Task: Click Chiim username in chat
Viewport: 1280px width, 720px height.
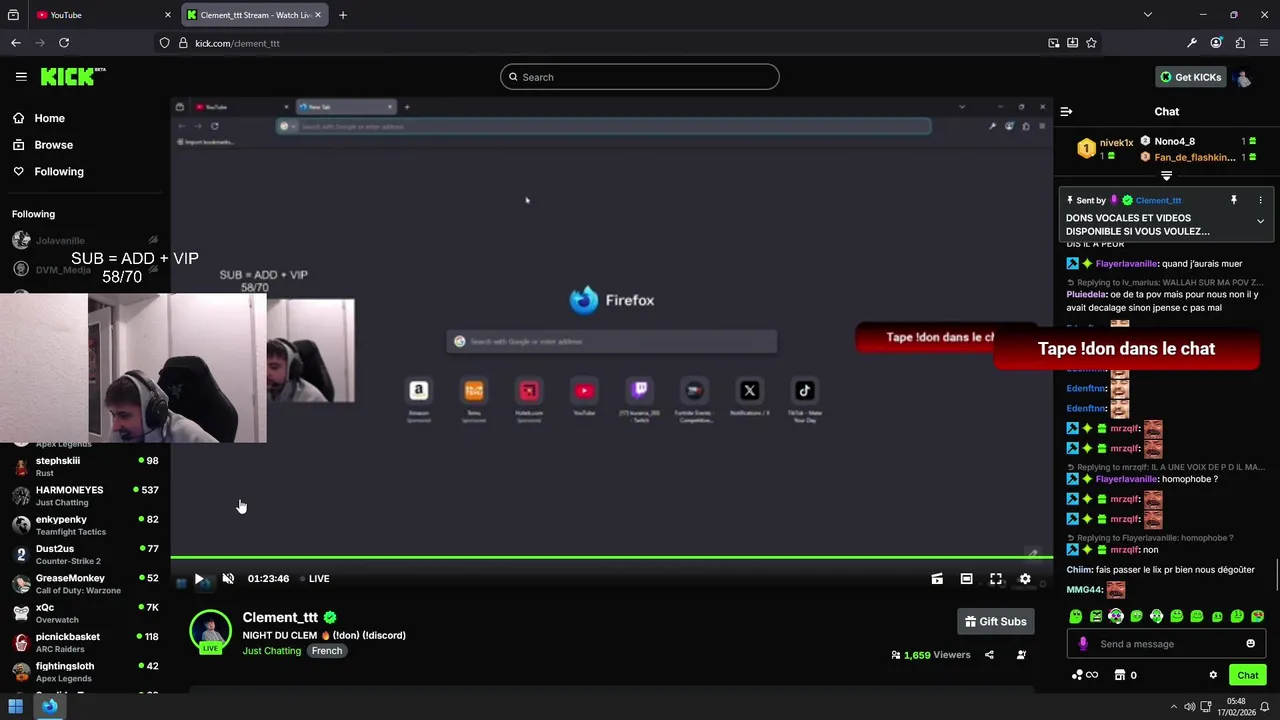Action: tap(1080, 569)
